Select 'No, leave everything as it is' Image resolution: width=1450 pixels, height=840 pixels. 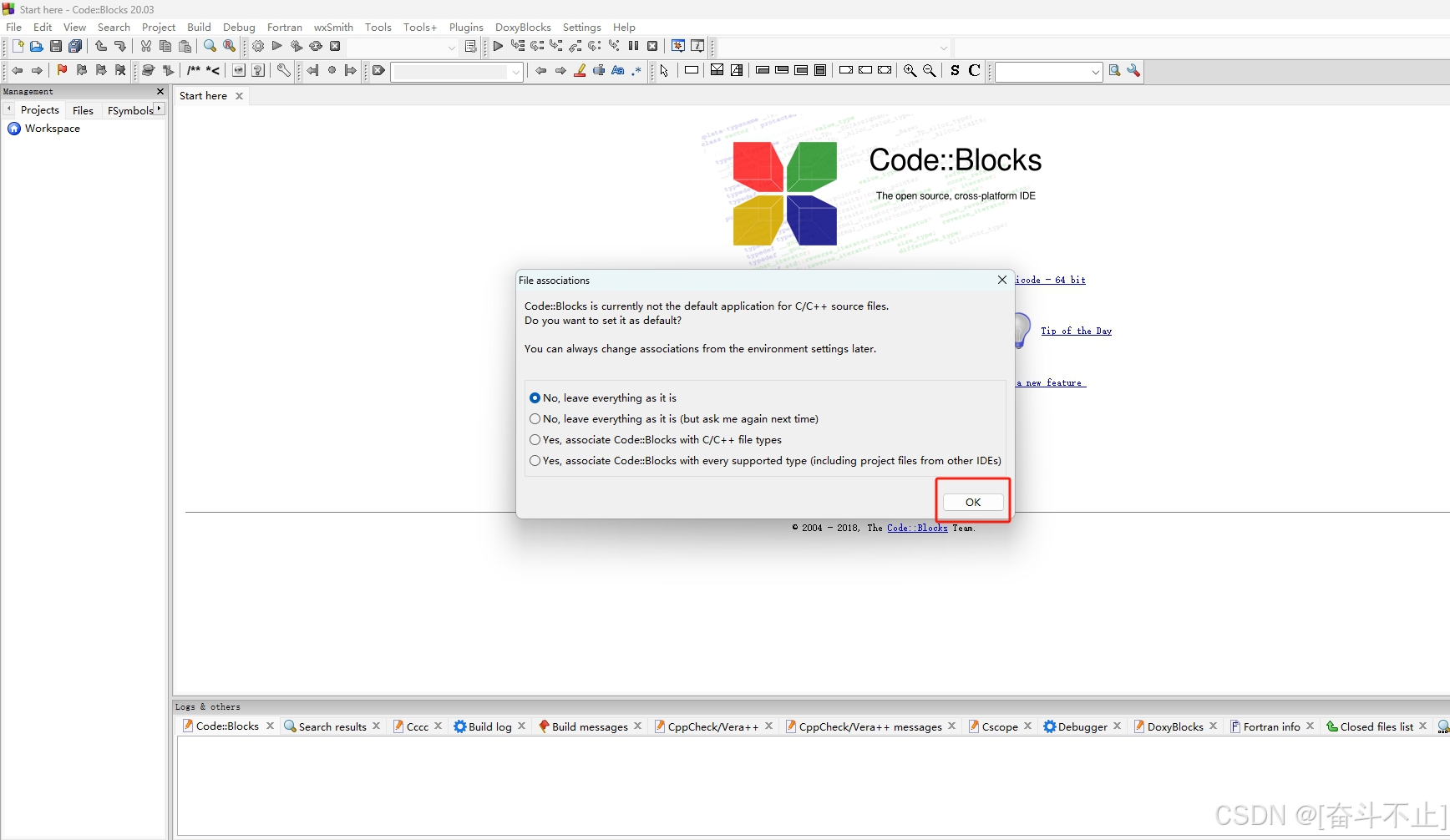602,398
